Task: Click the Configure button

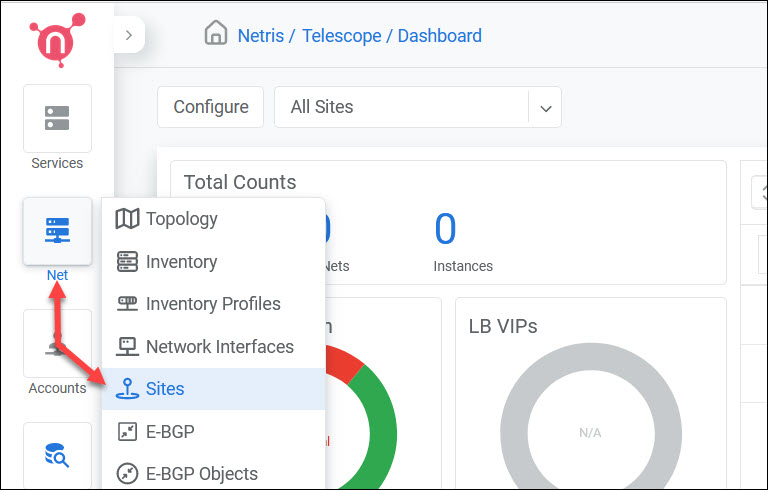Action: tap(211, 107)
